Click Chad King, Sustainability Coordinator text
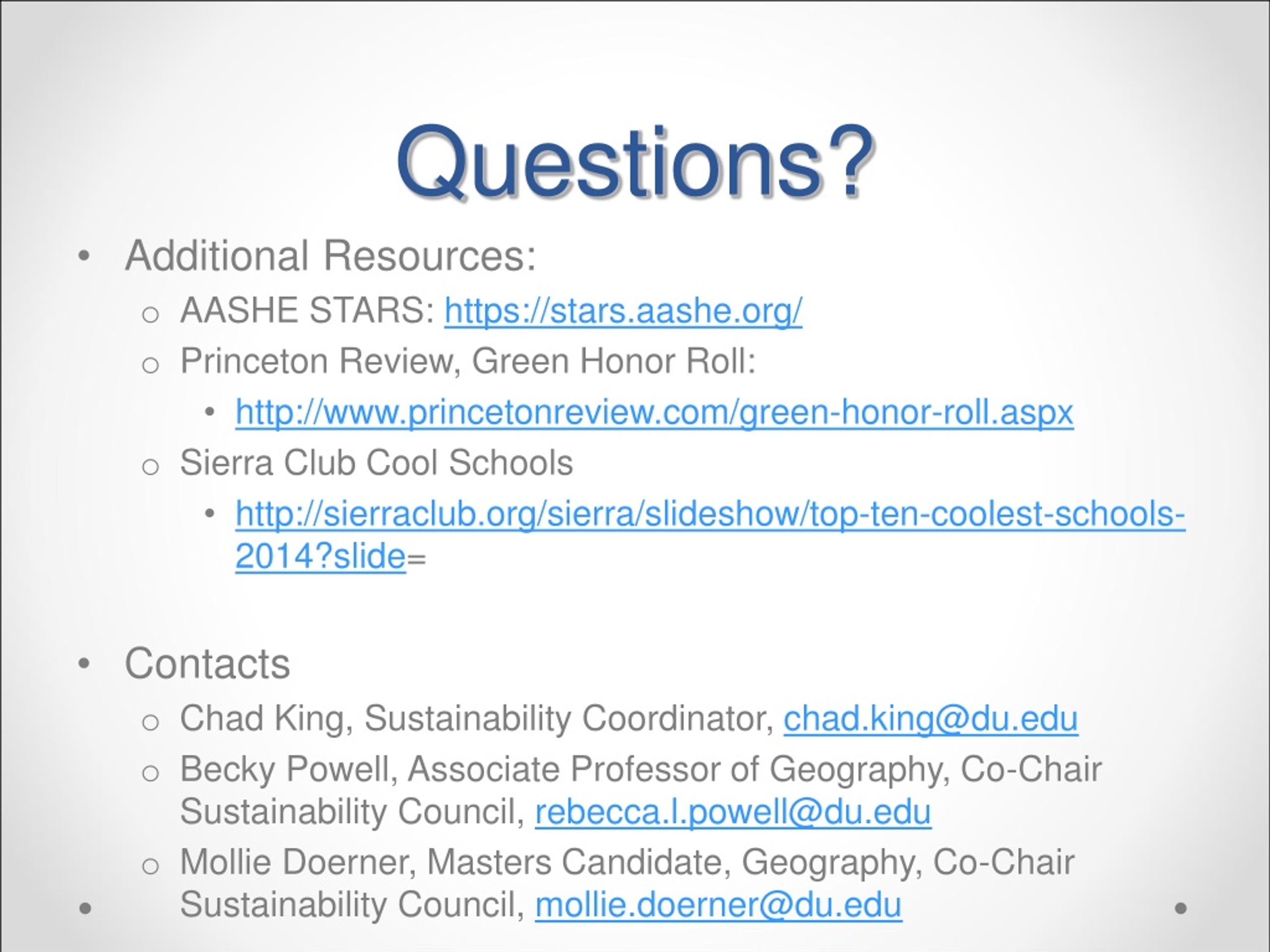Image resolution: width=1270 pixels, height=952 pixels. pos(478,719)
